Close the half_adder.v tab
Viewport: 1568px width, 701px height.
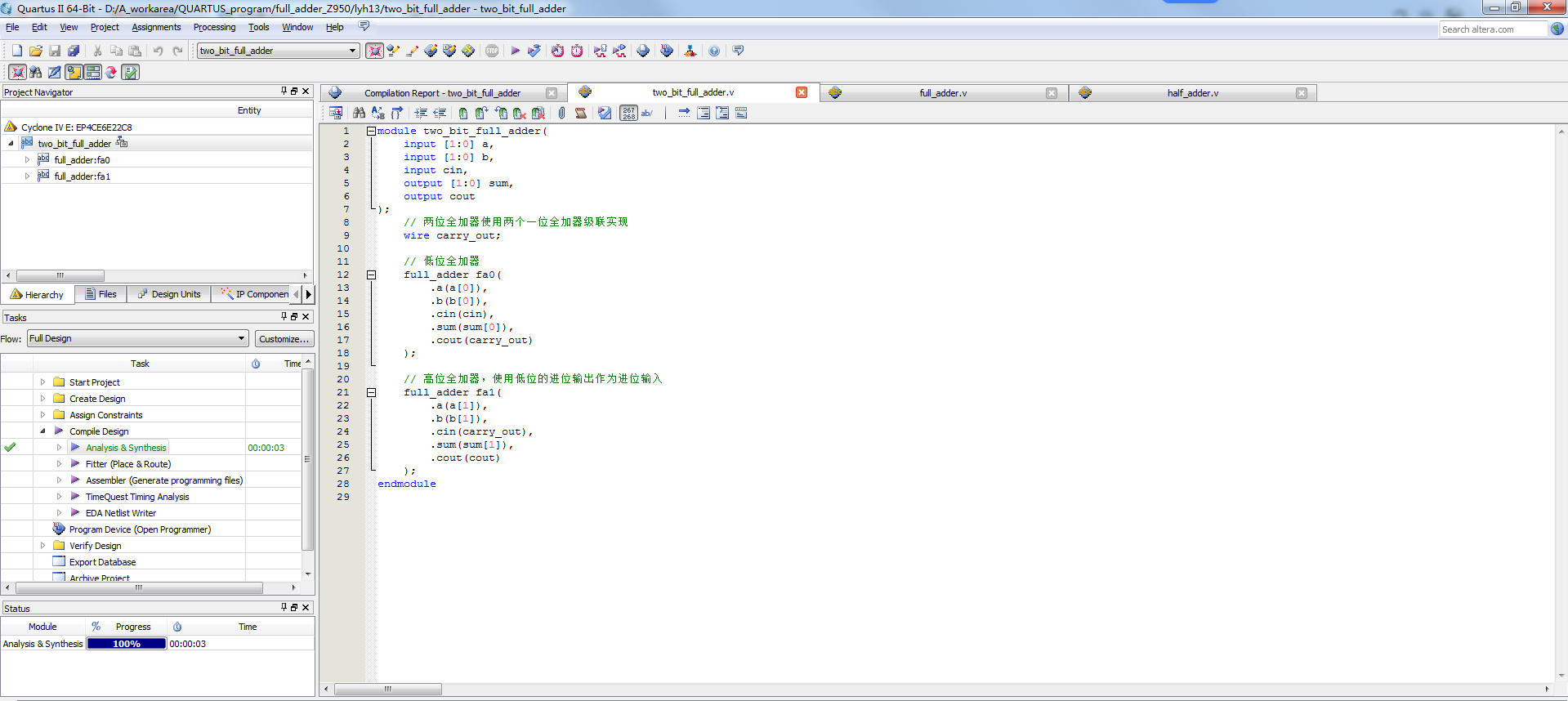coord(1302,93)
